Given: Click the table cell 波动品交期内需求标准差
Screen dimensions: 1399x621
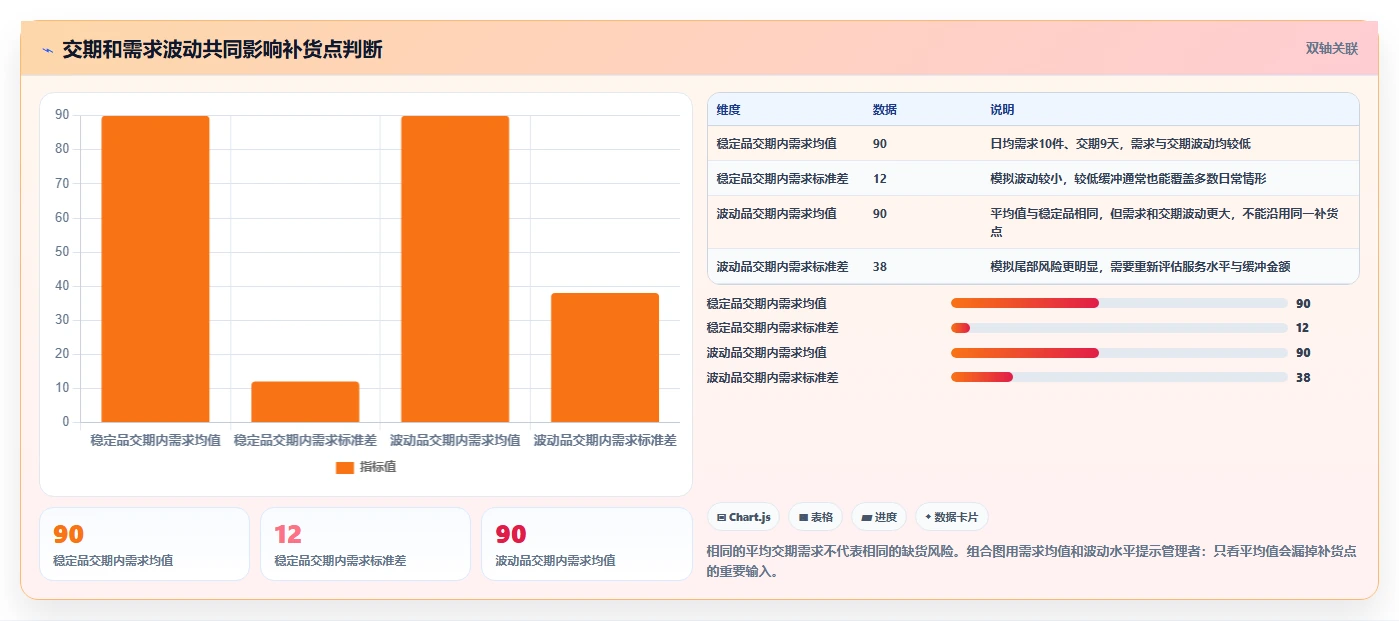Looking at the screenshot, I should click(782, 267).
